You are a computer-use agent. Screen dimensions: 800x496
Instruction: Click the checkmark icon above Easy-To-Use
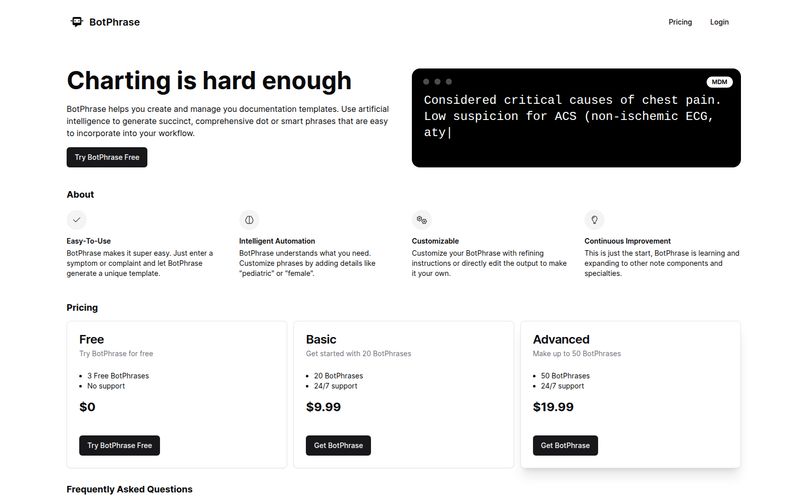77,220
